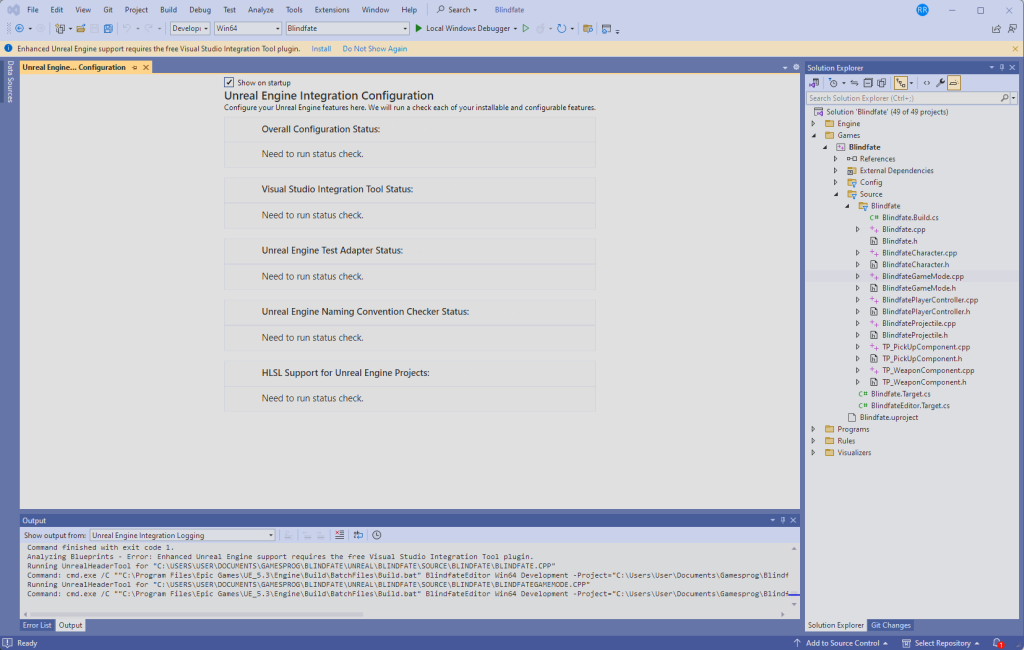Click the Clear All icon in Output panel

340,535
